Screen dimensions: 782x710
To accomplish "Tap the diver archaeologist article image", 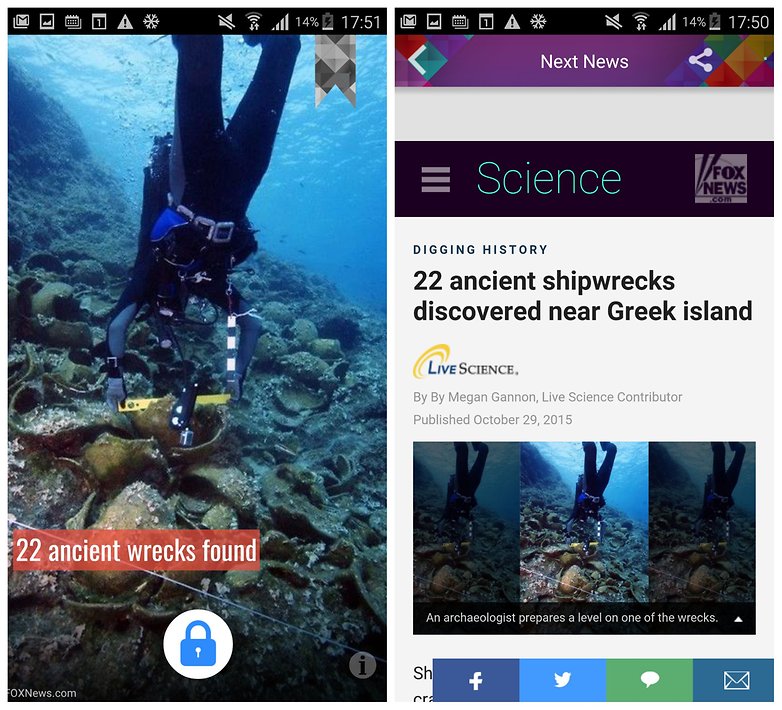I will pos(584,522).
